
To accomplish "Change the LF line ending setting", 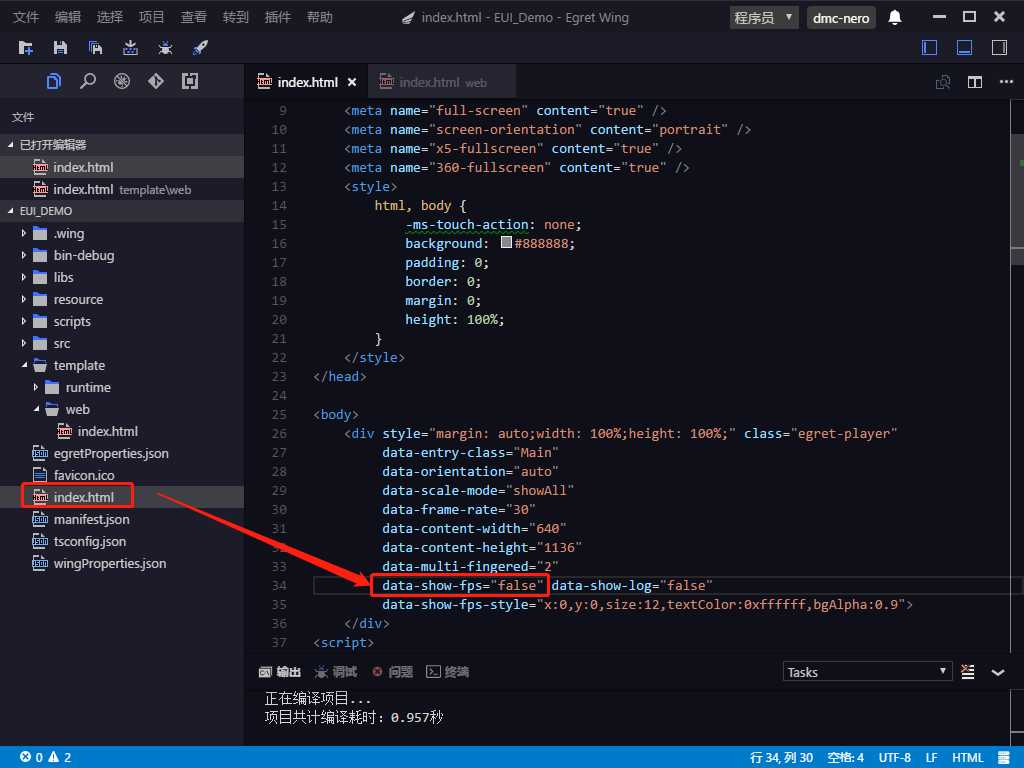I will pyautogui.click(x=931, y=758).
